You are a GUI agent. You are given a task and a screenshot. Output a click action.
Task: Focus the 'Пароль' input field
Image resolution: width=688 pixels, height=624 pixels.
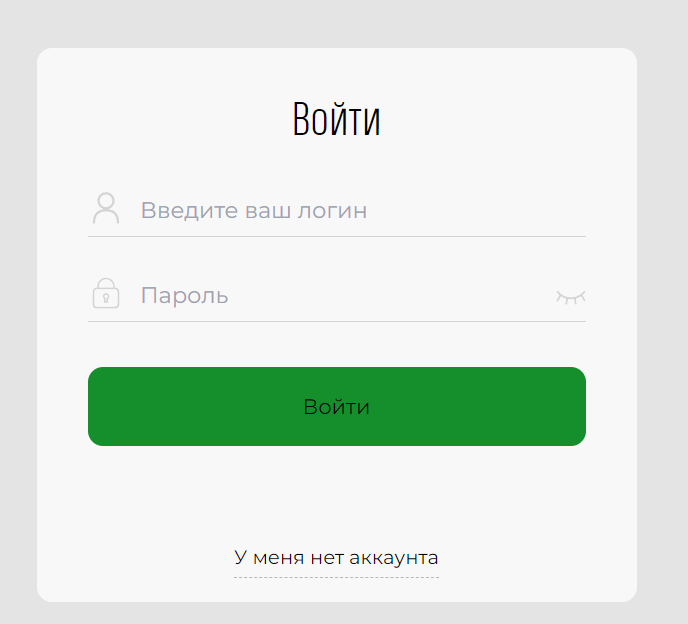tap(337, 295)
